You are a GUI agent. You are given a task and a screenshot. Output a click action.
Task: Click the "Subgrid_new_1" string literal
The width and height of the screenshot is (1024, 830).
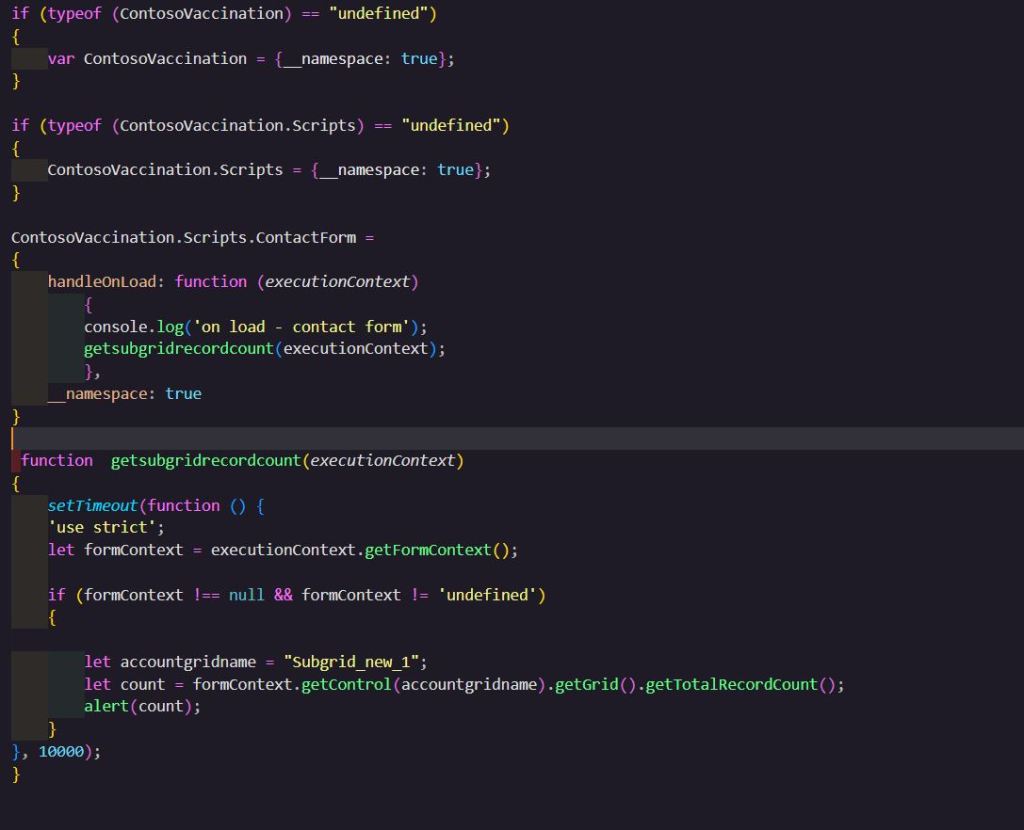click(355, 662)
